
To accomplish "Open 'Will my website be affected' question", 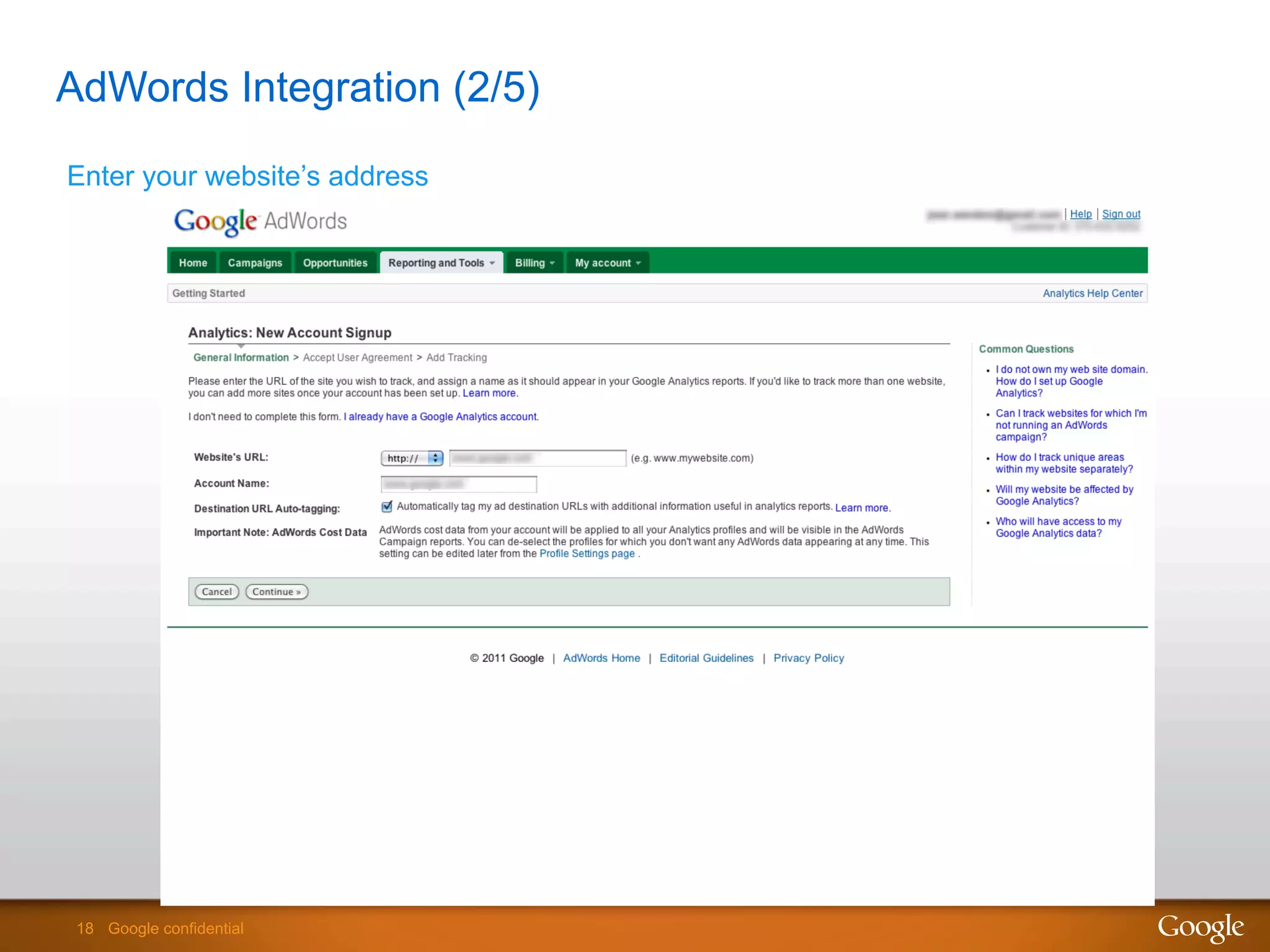I will pyautogui.click(x=1064, y=495).
